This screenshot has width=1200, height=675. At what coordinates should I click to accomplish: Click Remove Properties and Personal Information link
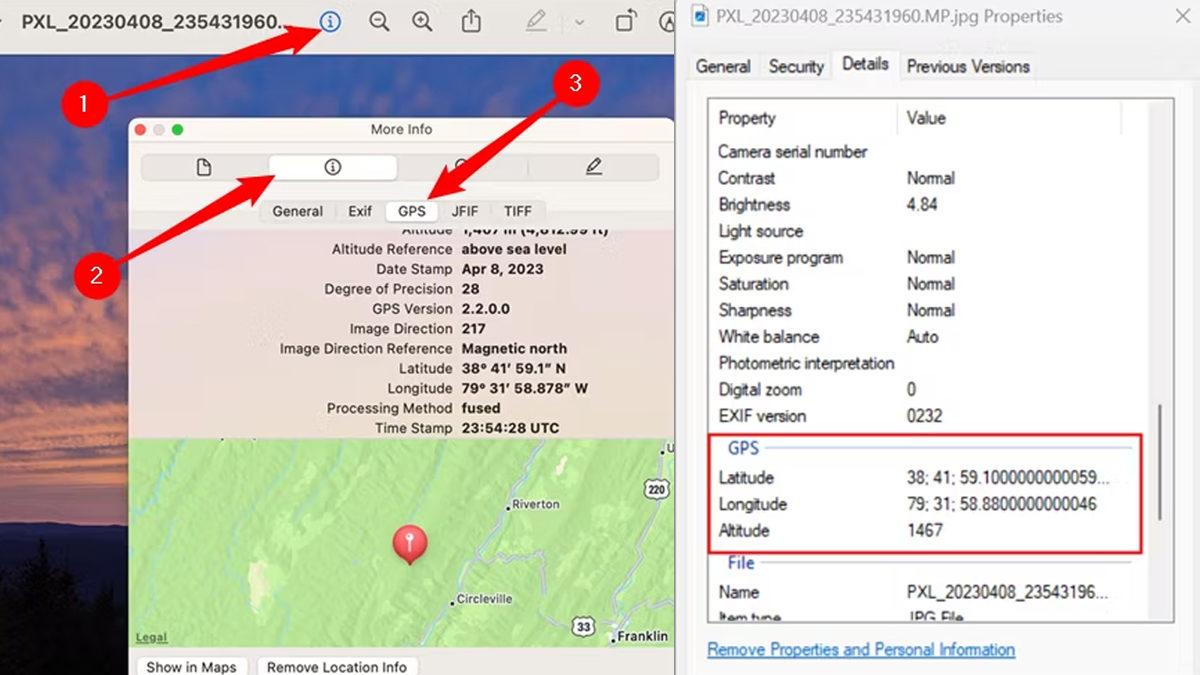pyautogui.click(x=861, y=649)
